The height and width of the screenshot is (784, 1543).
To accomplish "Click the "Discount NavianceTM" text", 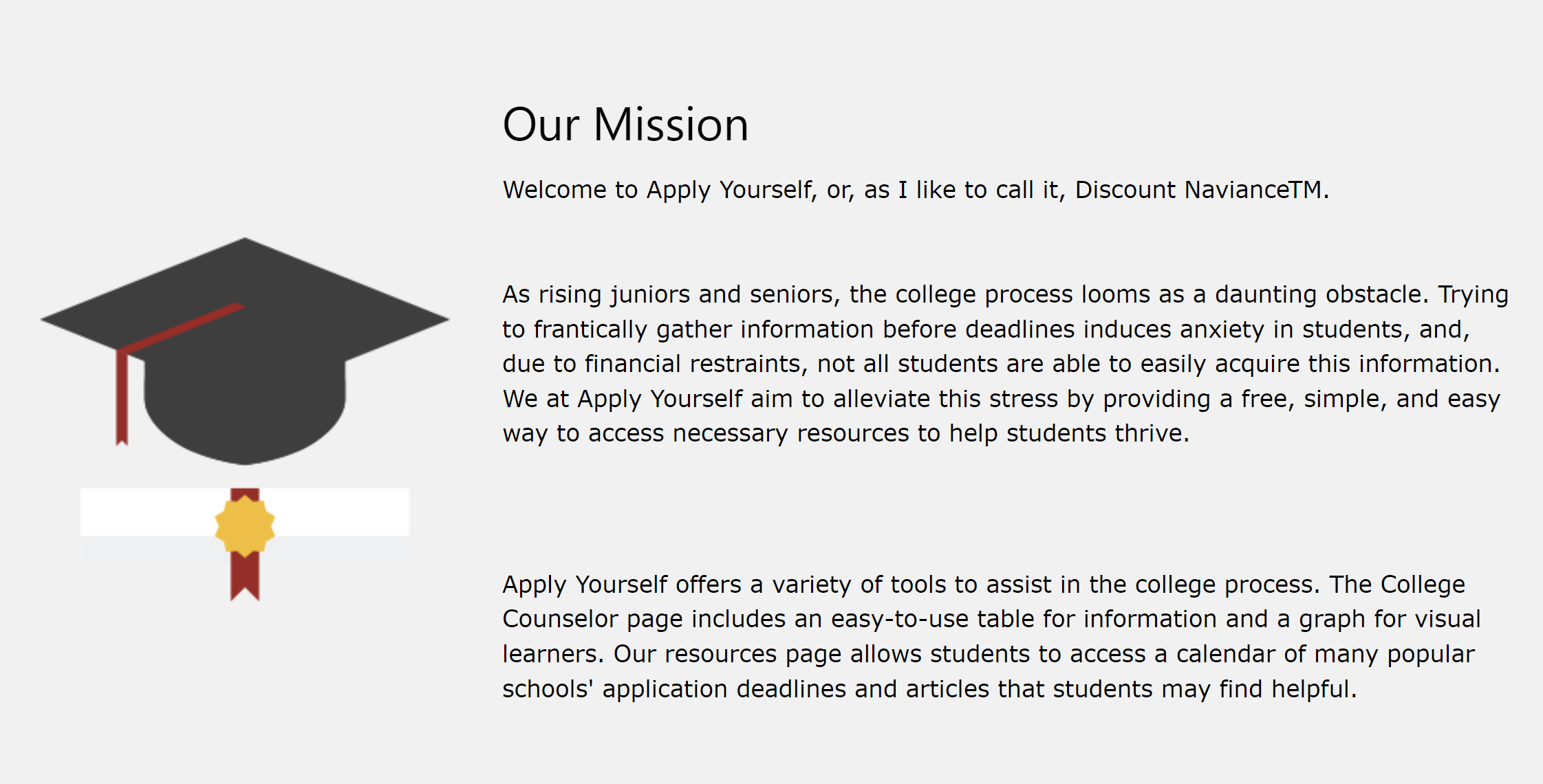I will (1198, 190).
